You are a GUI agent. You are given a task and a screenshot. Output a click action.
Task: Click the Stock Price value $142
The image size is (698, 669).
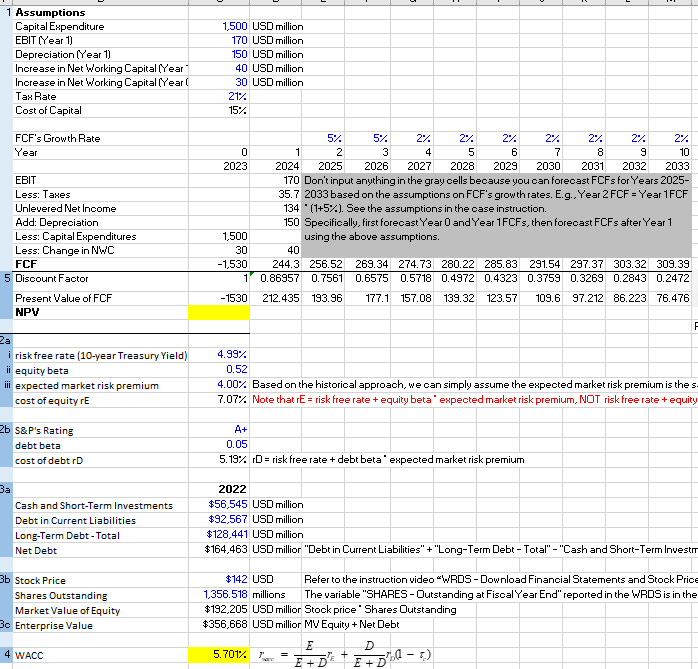tap(236, 580)
